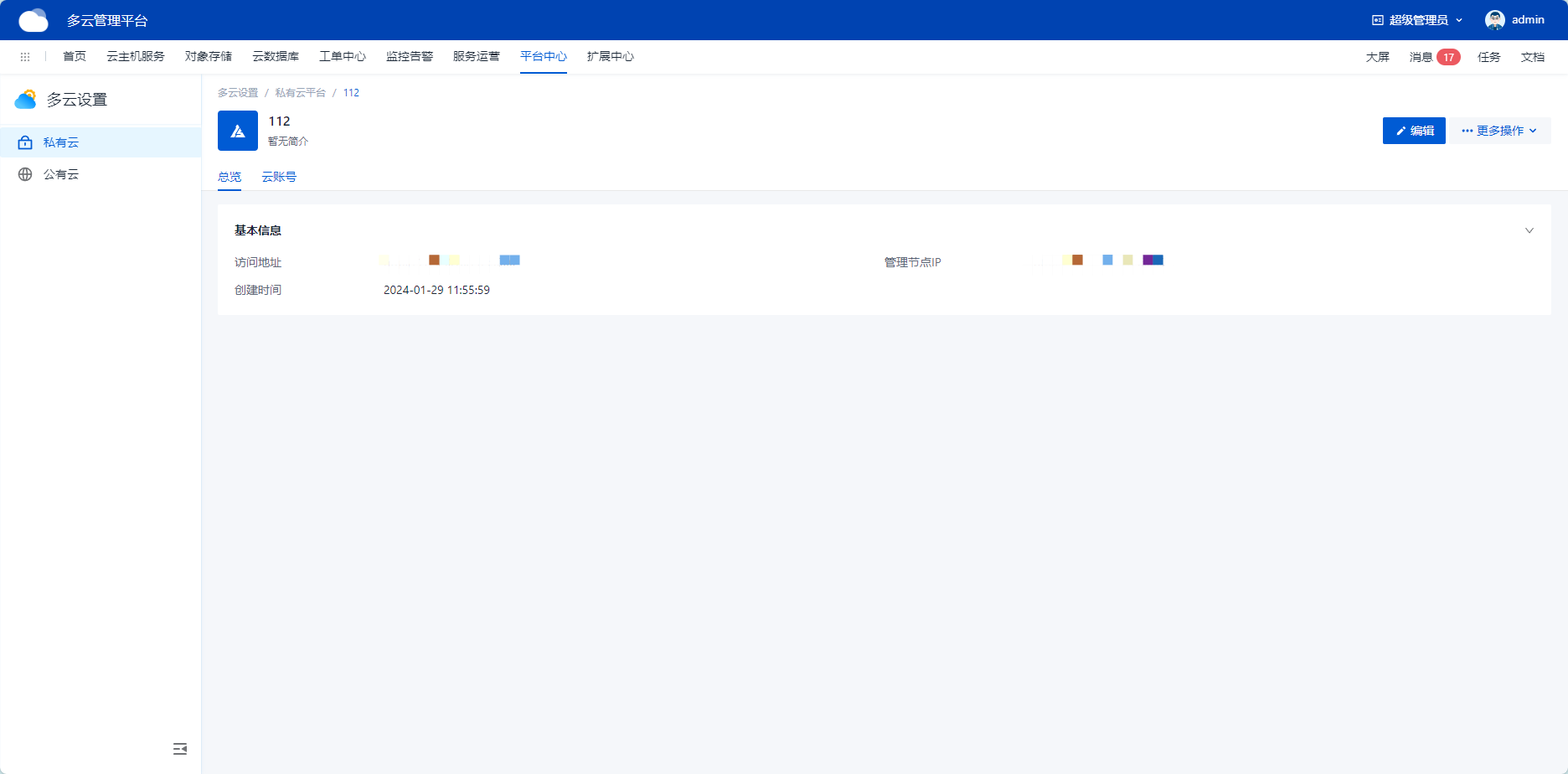1568x774 pixels.
Task: Click the 编辑 button
Action: coord(1414,131)
